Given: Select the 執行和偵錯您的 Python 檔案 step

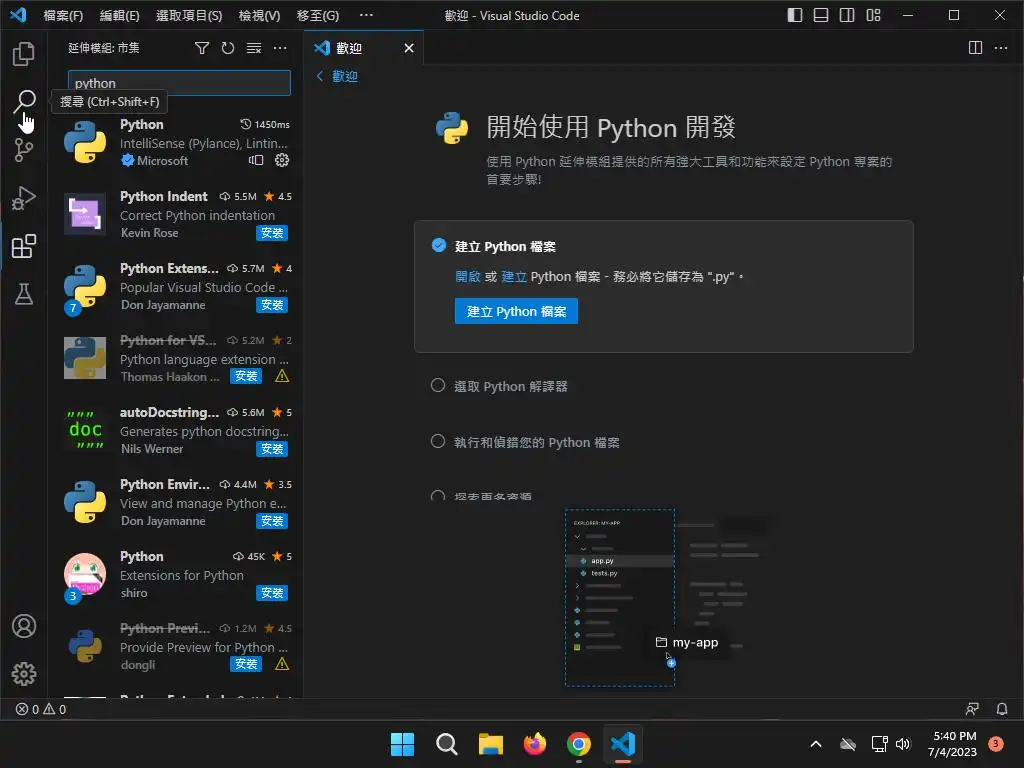Looking at the screenshot, I should [x=537, y=443].
